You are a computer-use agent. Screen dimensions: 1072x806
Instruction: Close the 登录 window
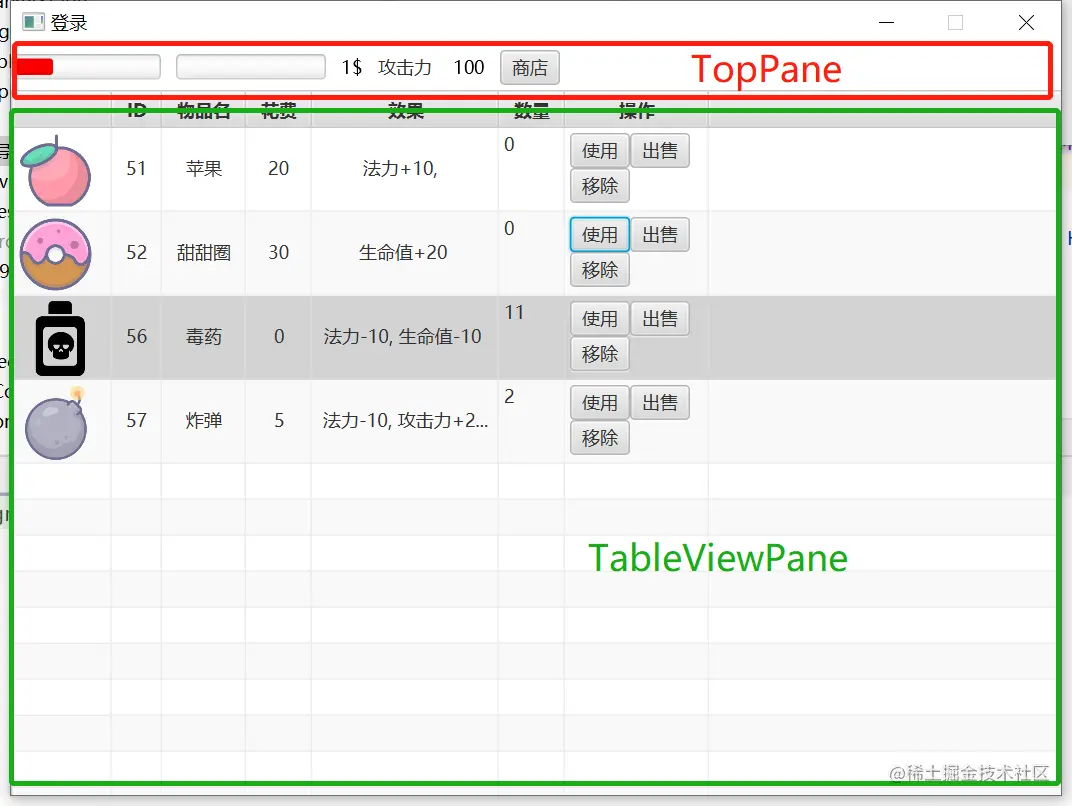(x=1026, y=23)
